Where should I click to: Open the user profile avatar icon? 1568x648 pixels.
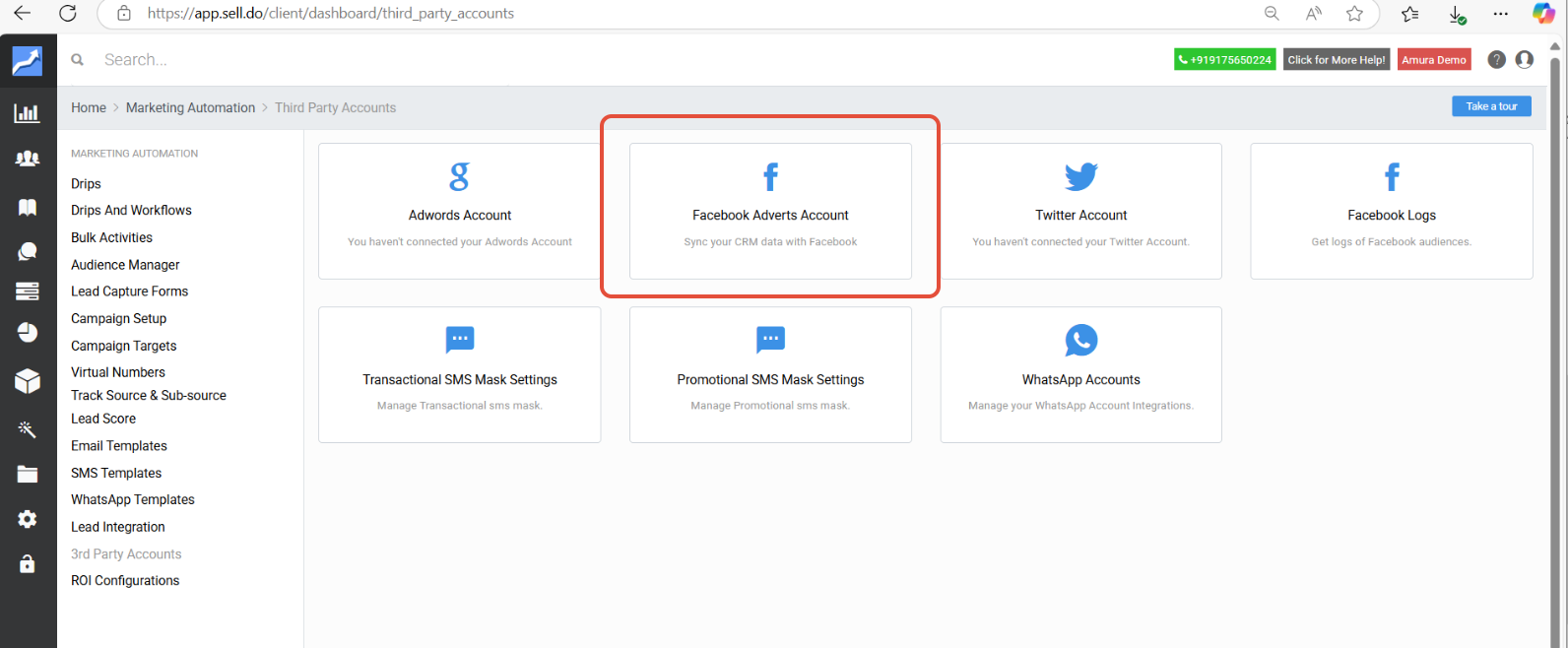pos(1525,60)
